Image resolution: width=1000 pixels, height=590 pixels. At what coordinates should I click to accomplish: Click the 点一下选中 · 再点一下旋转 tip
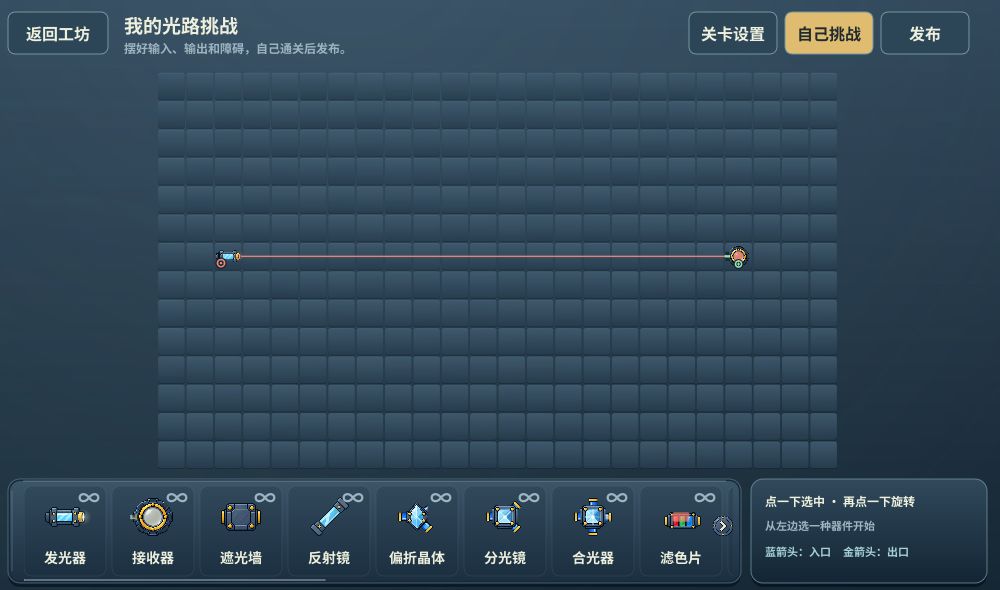pyautogui.click(x=839, y=502)
